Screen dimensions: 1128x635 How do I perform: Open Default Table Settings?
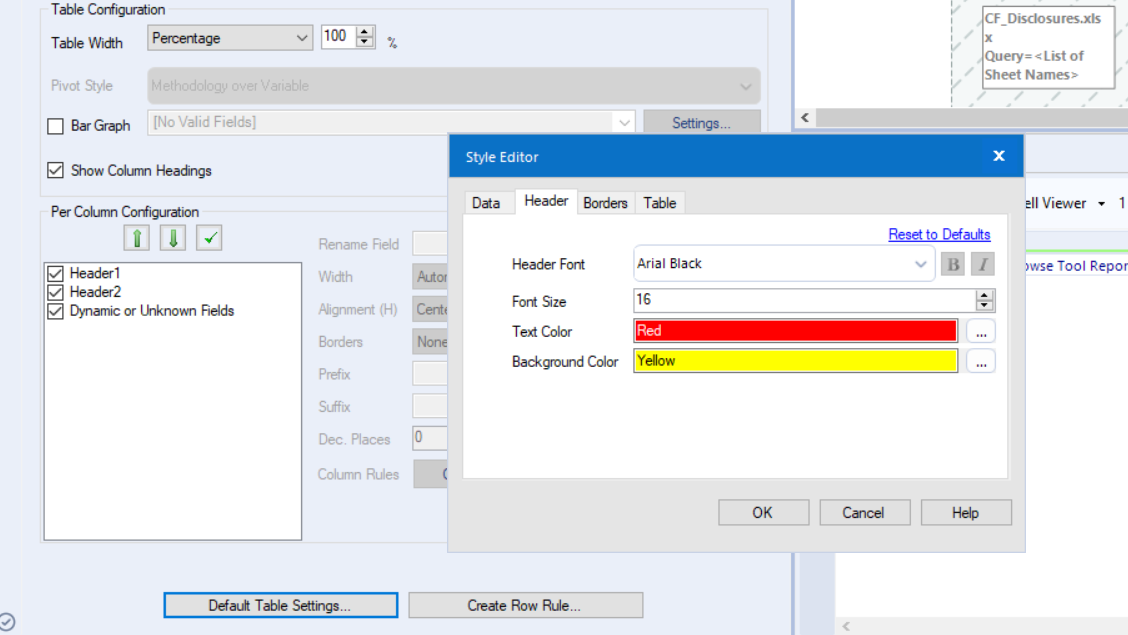(280, 604)
